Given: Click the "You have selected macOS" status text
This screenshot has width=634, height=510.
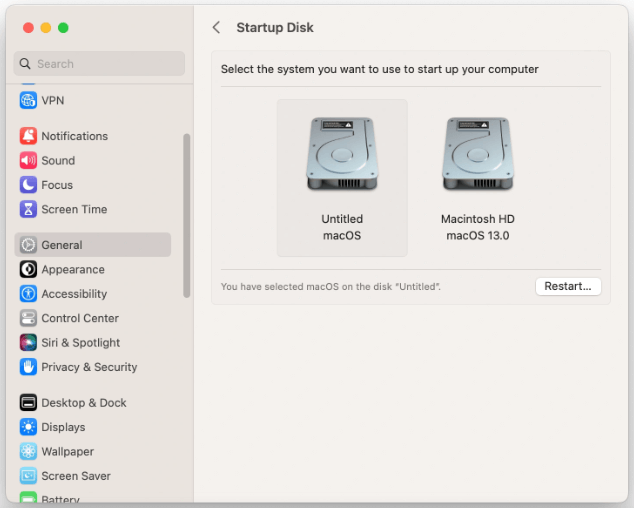Looking at the screenshot, I should tap(330, 287).
